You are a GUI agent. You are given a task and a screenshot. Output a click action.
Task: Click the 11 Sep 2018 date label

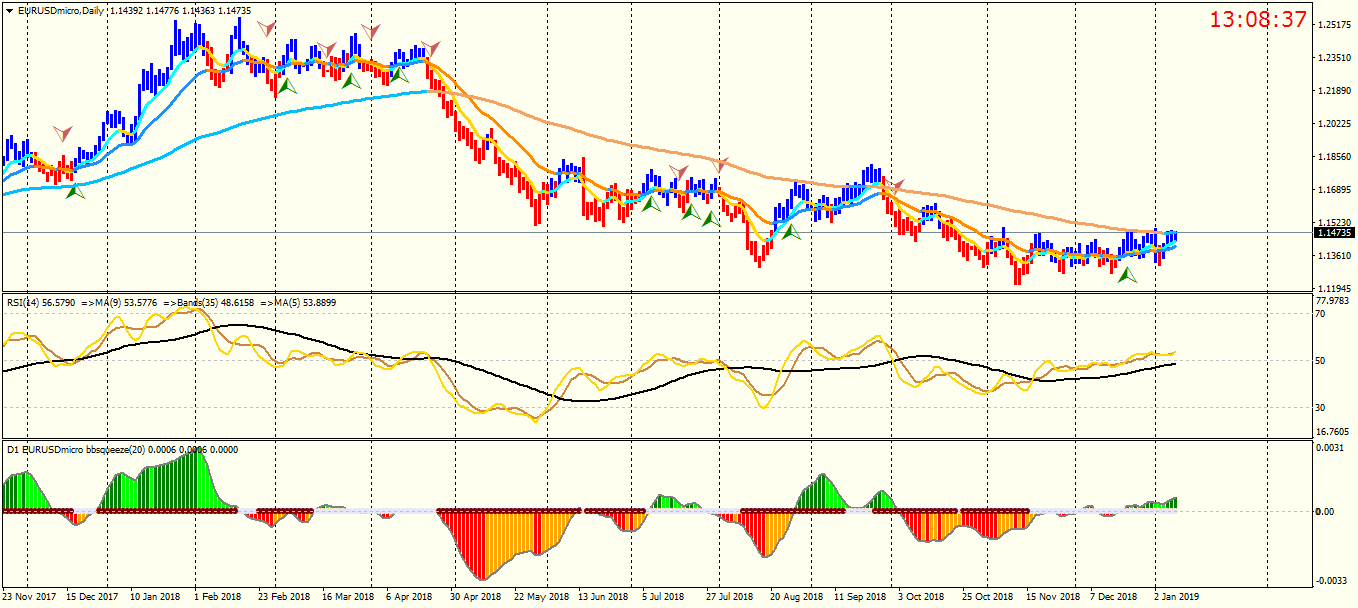(860, 597)
